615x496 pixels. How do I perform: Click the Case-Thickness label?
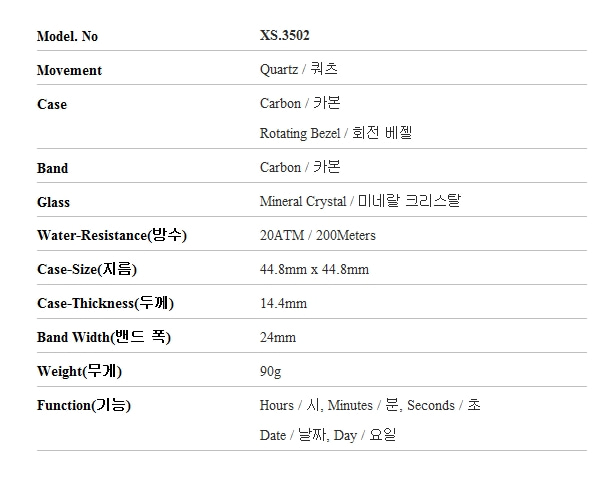click(111, 303)
